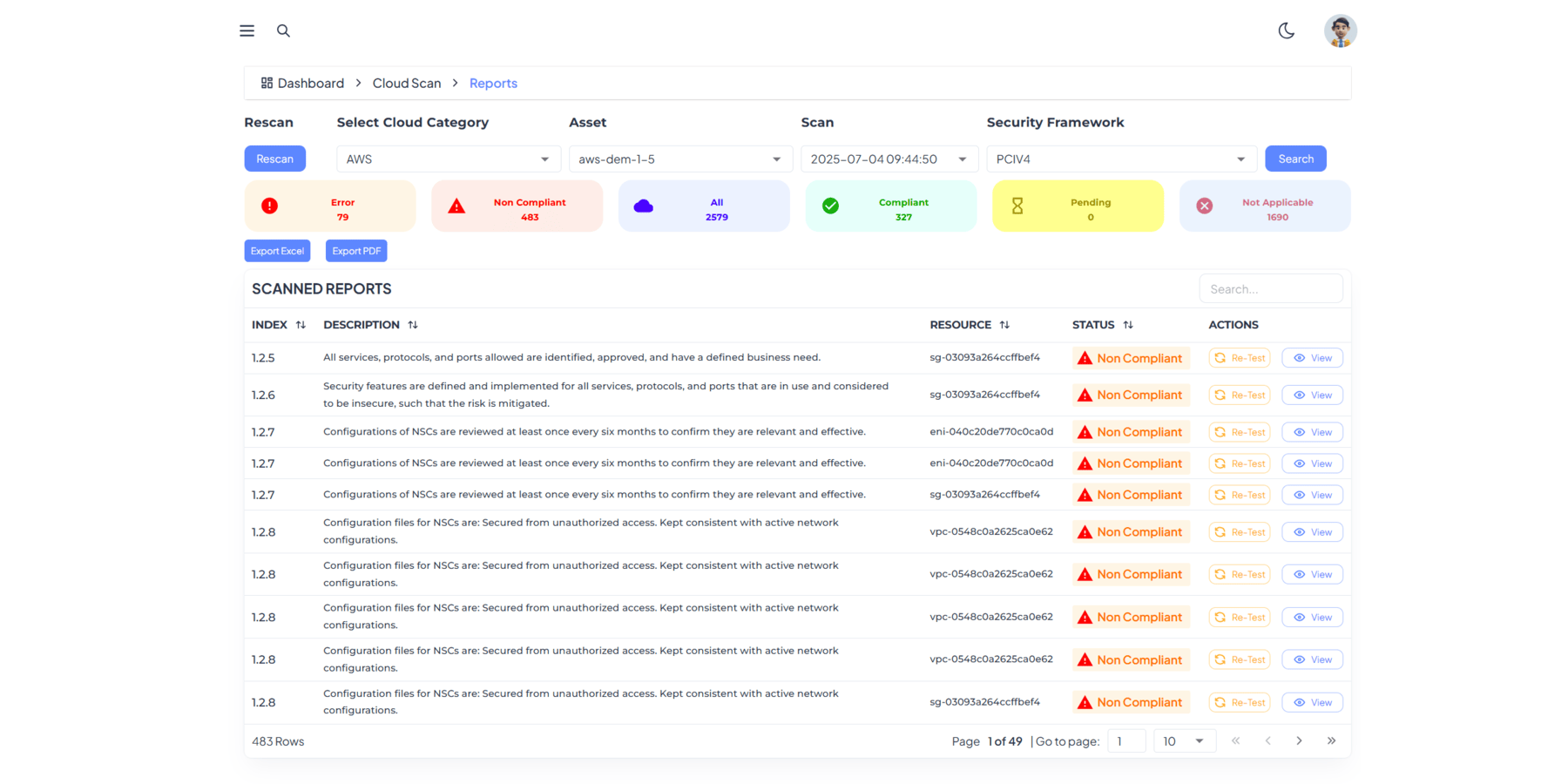Re-Test the control with index 1.2.5
The height and width of the screenshot is (784, 1568).
1239,357
